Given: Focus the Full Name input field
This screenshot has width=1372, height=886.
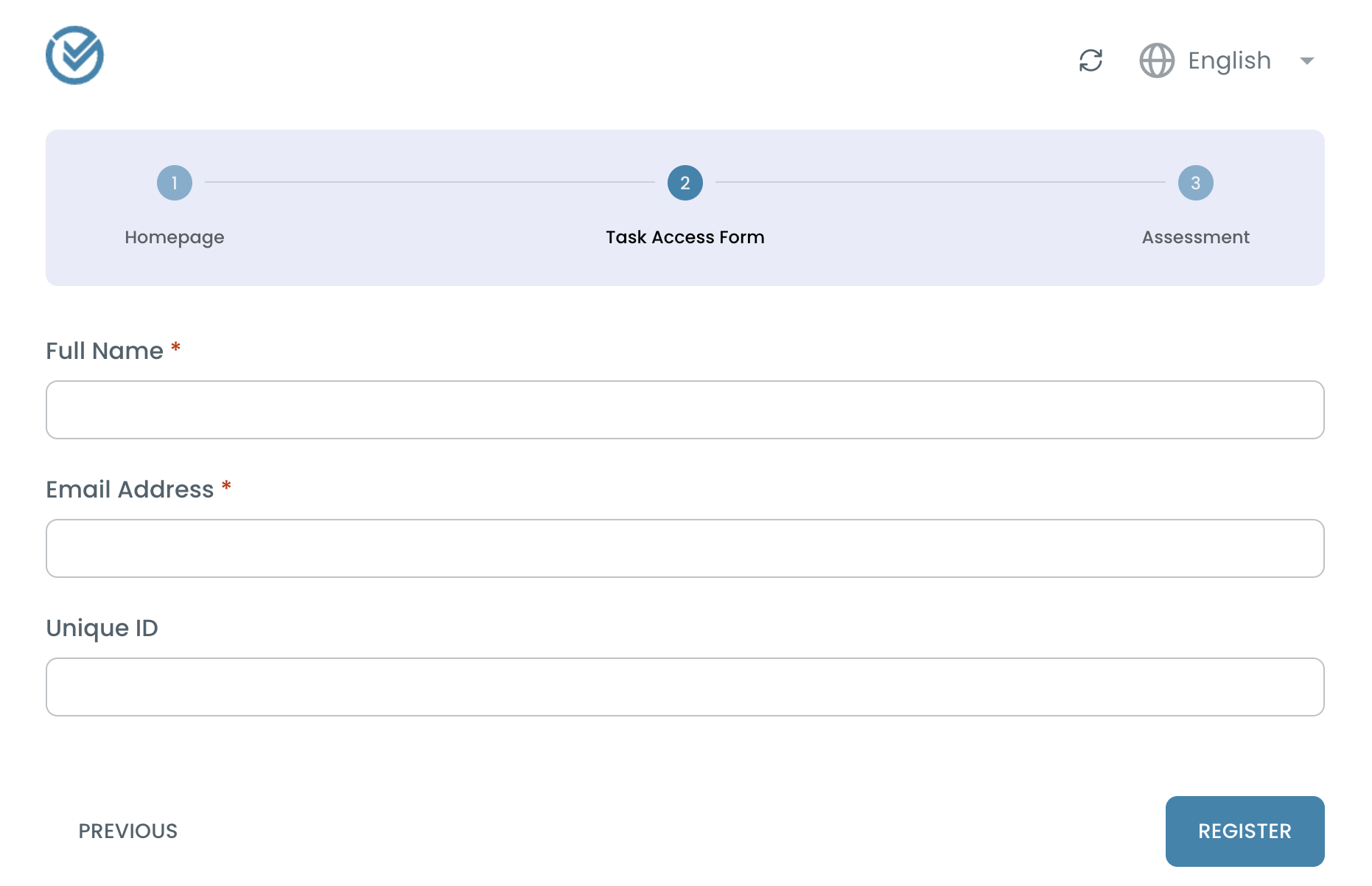Looking at the screenshot, I should [685, 410].
